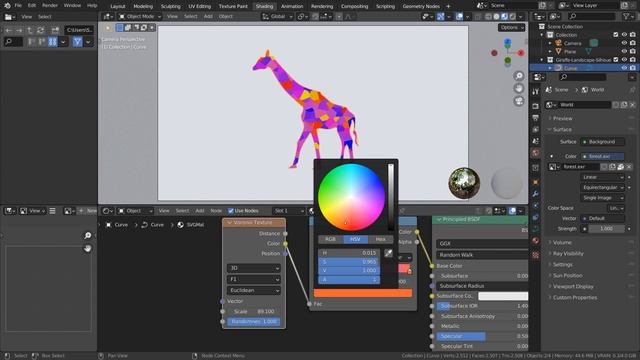Open the Random Walk subsurface dropdown
Viewport: 640px width, 360px height.
(482, 255)
